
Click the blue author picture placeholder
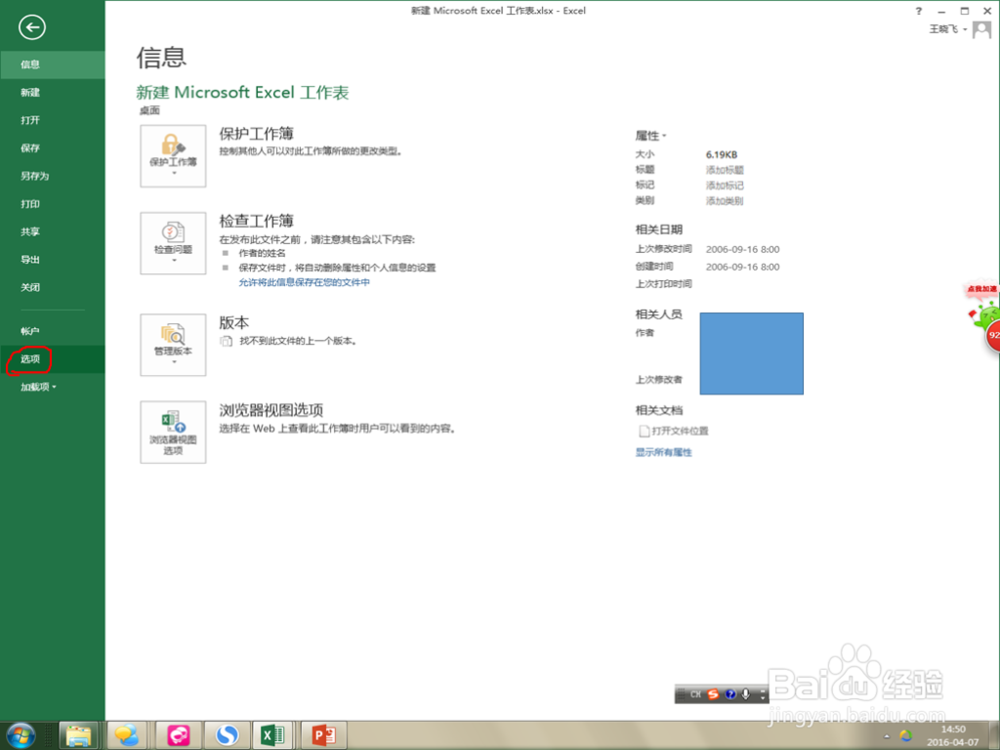(751, 355)
